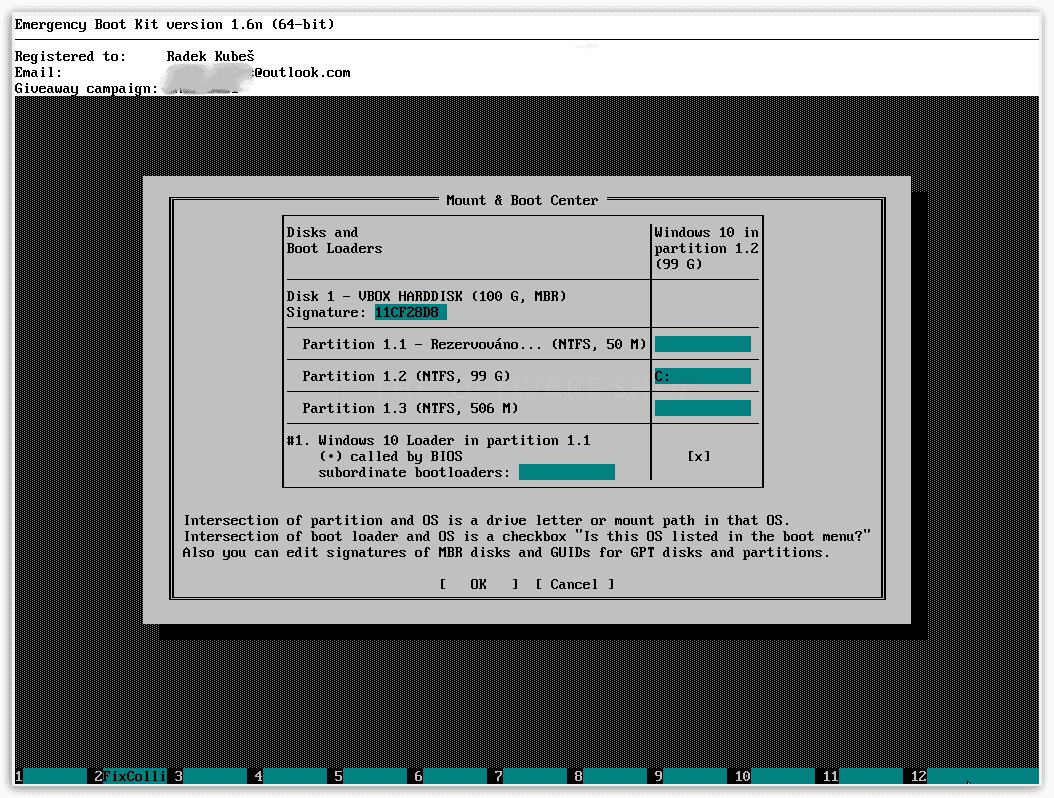Focus the drive letter field for Partition 1.3
Screen dimensions: 1054x798
[702, 408]
